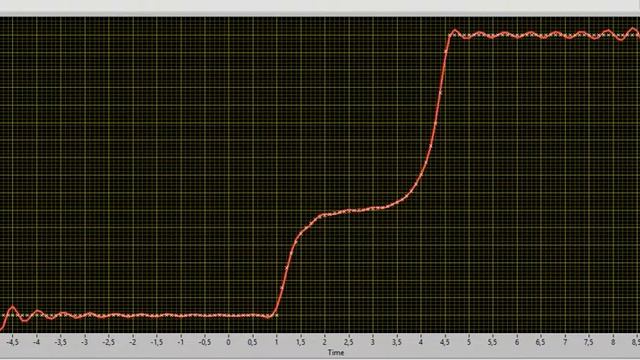Viewport: 640px width, 360px height.
Task: Click the '5,5' axis tick label
Action: 493,342
